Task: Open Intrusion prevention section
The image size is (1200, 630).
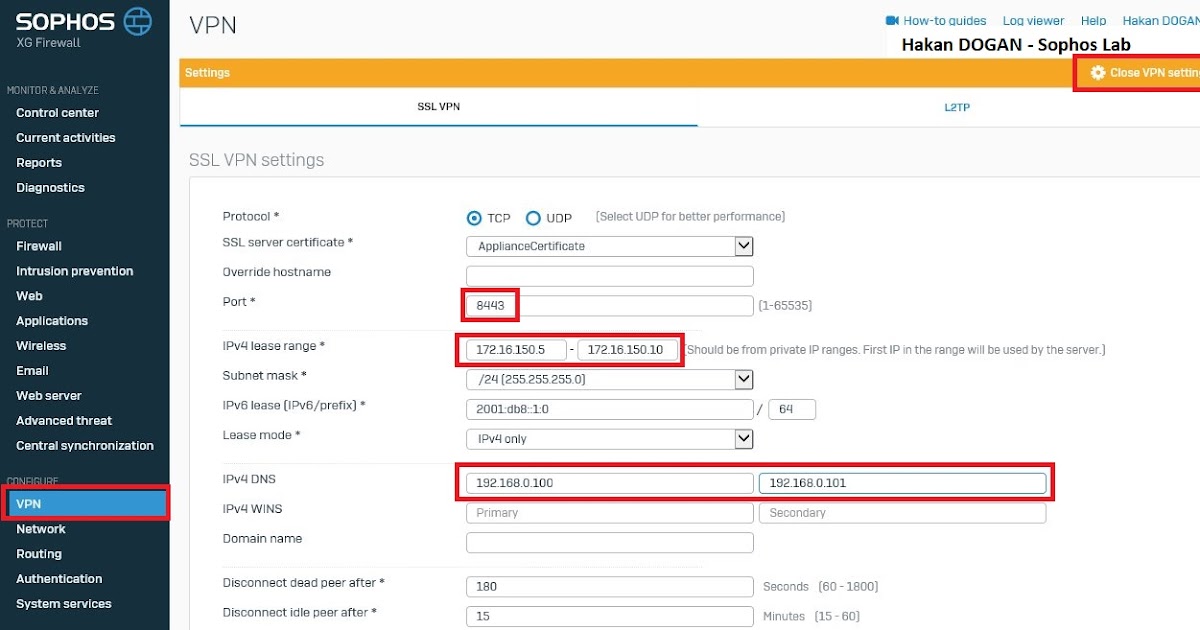Action: click(74, 271)
